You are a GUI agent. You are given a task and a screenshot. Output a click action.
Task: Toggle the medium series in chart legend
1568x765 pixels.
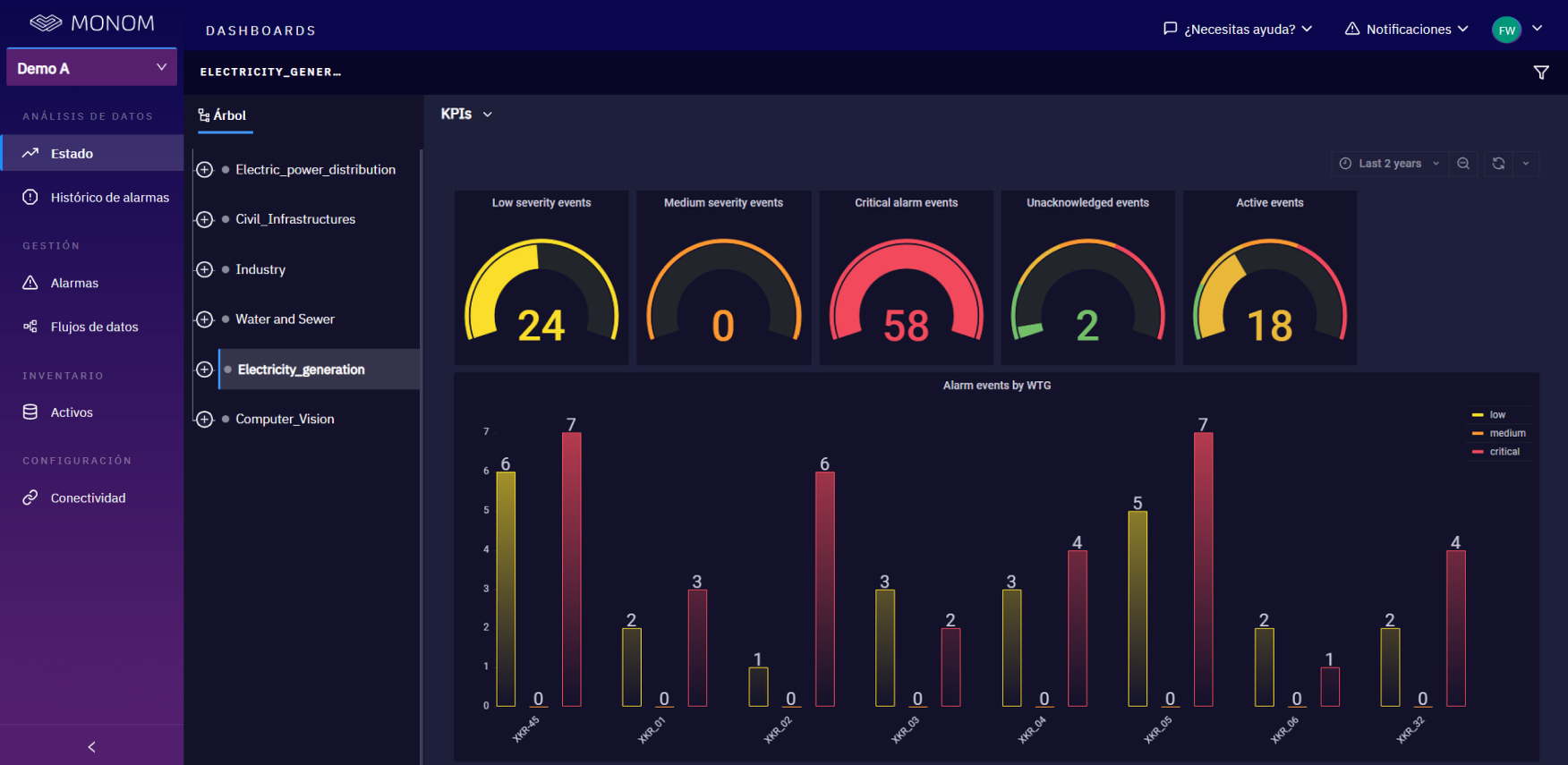[x=1499, y=433]
